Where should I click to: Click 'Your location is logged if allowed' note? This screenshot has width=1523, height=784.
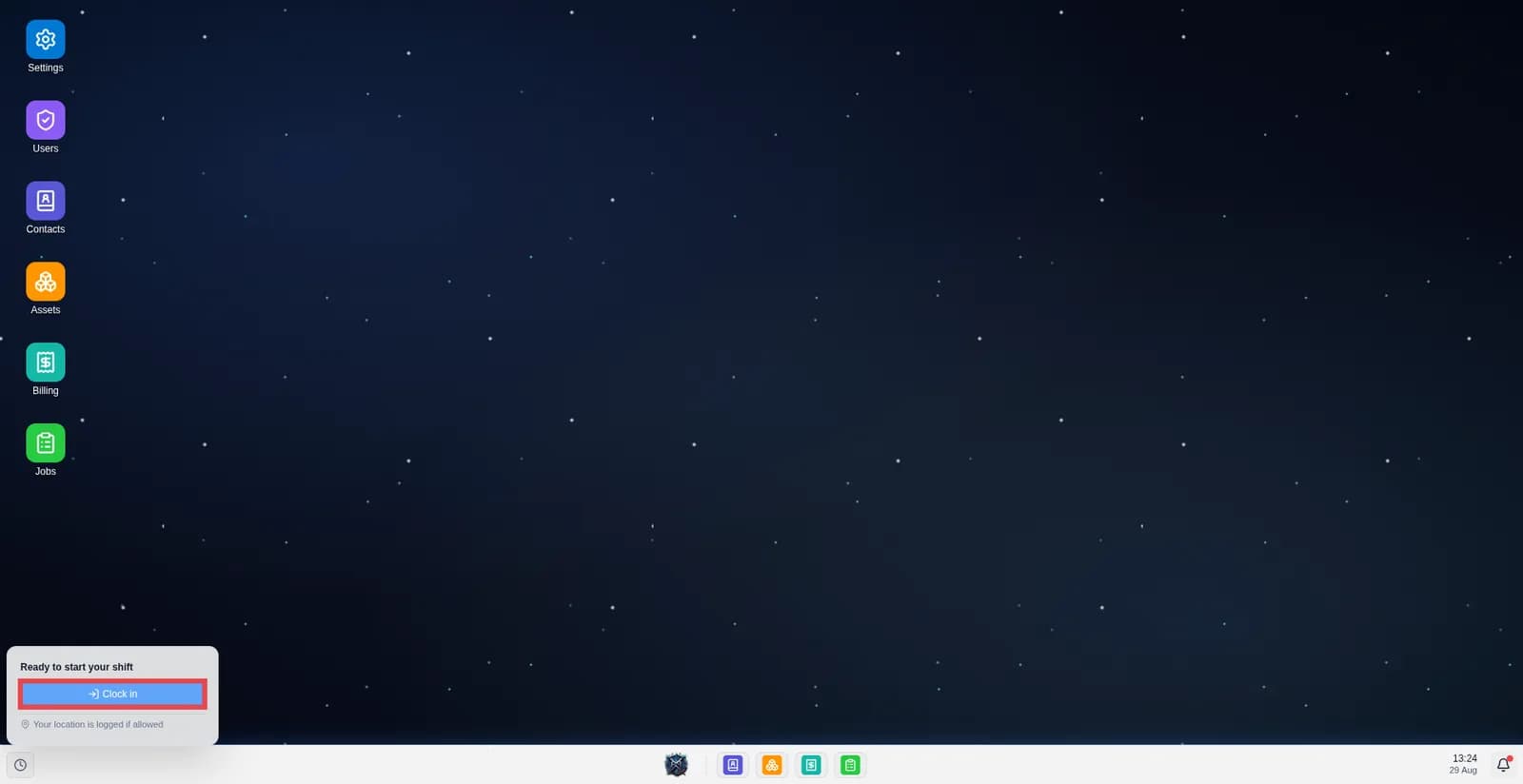tap(92, 724)
